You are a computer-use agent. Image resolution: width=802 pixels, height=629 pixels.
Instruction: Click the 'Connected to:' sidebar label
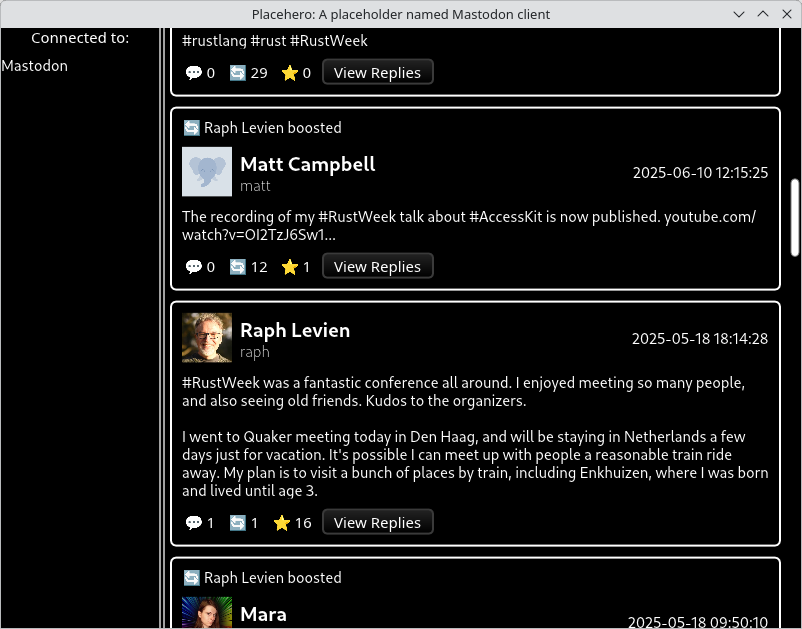point(80,38)
